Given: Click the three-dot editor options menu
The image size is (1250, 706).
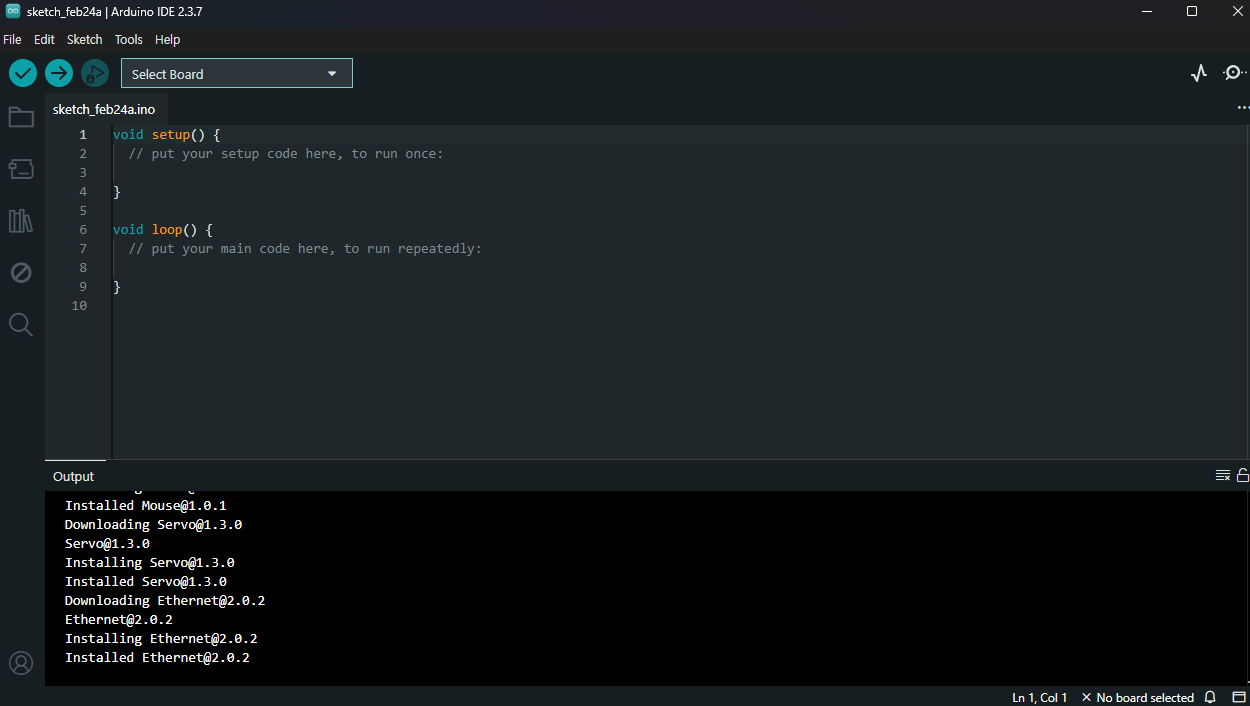Looking at the screenshot, I should pos(1243,107).
